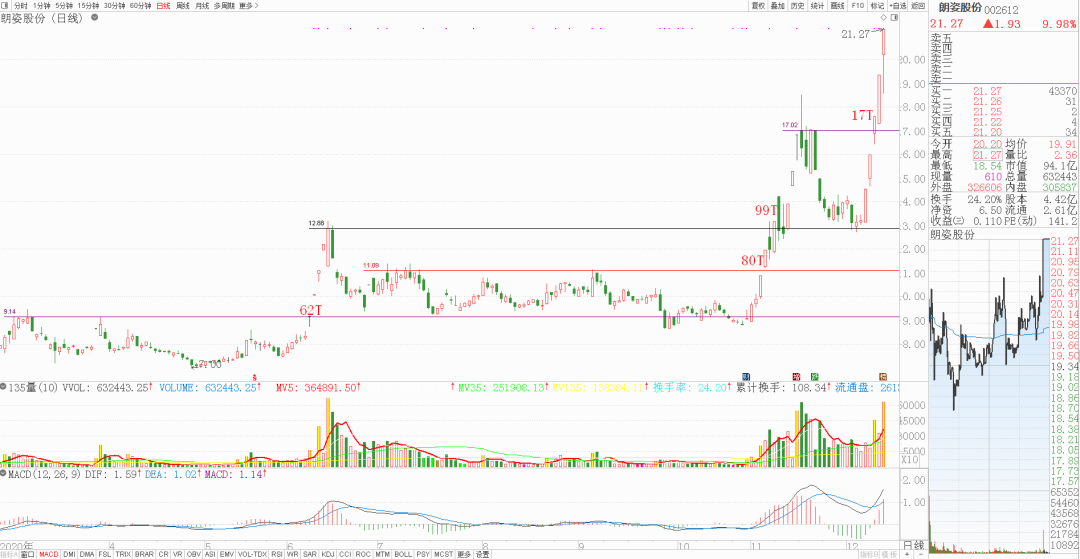Select the CCI indicator tab
This screenshot has width=1080, height=559.
[345, 554]
